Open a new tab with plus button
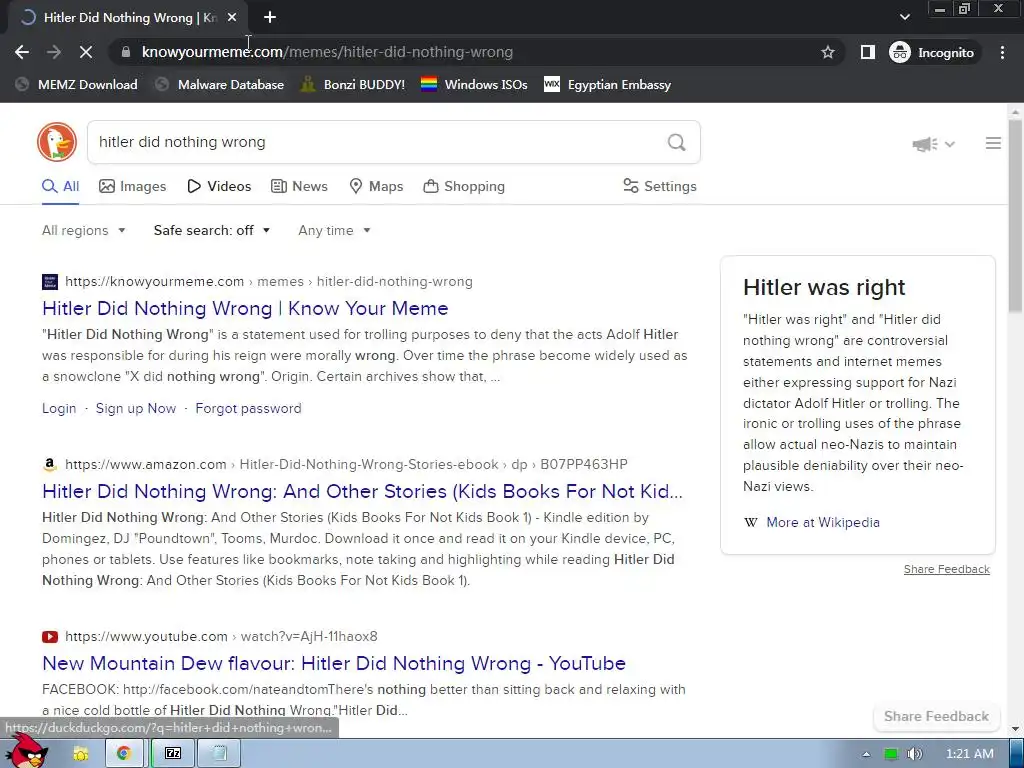The height and width of the screenshot is (768, 1024). (270, 18)
